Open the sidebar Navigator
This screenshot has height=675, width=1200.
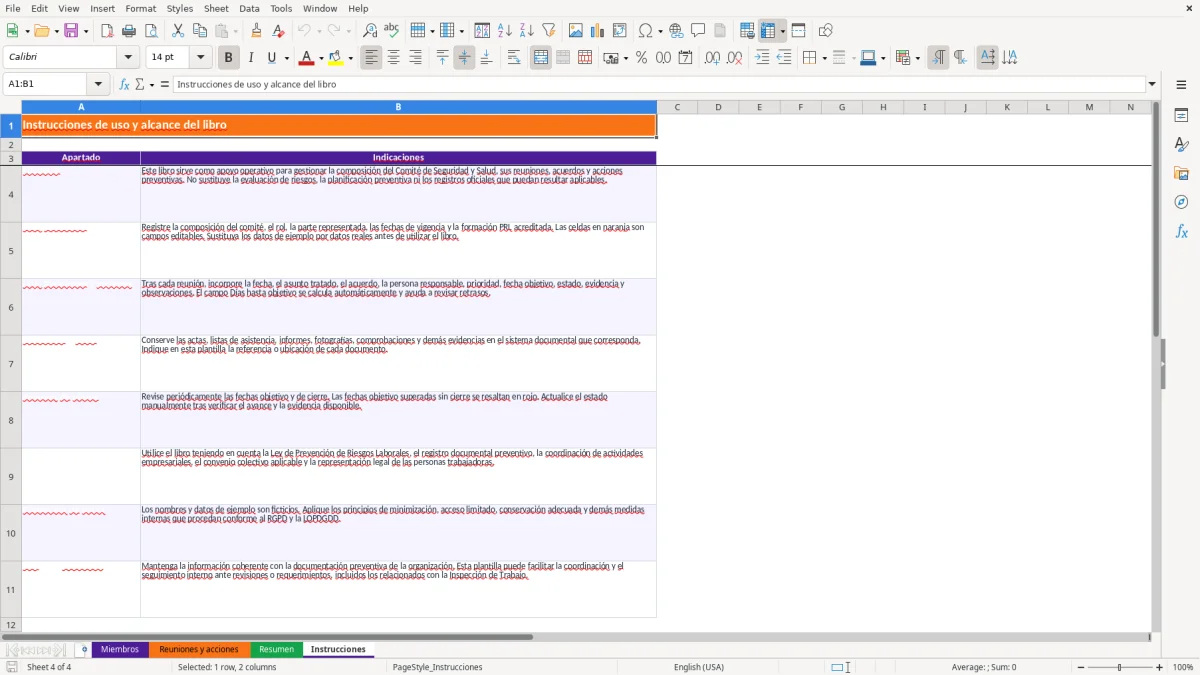point(1181,203)
